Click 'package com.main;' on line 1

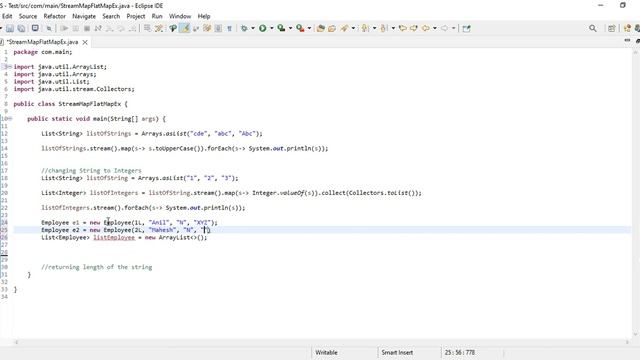[x=43, y=52]
